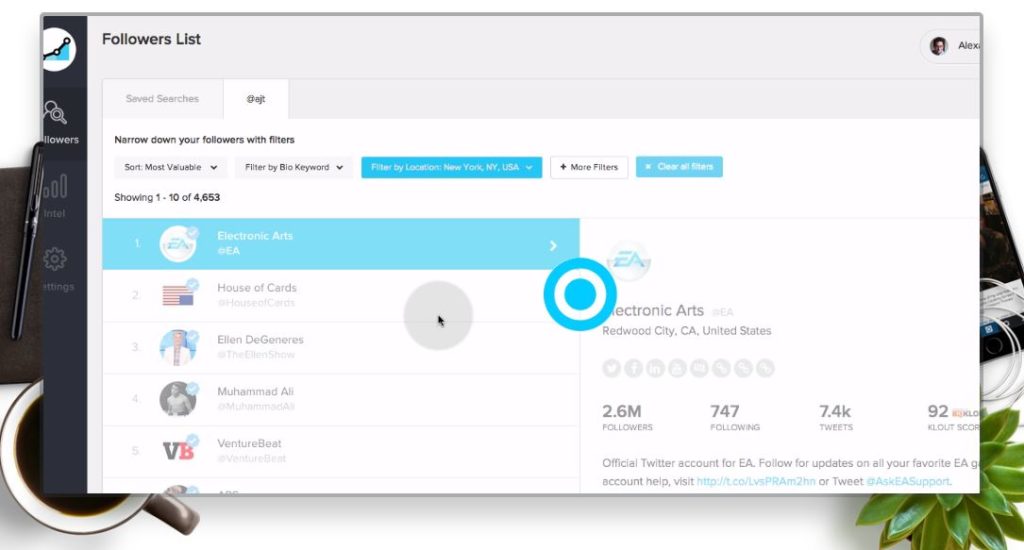
Task: Click the Facebook social icon on EA profile
Action: tap(633, 368)
